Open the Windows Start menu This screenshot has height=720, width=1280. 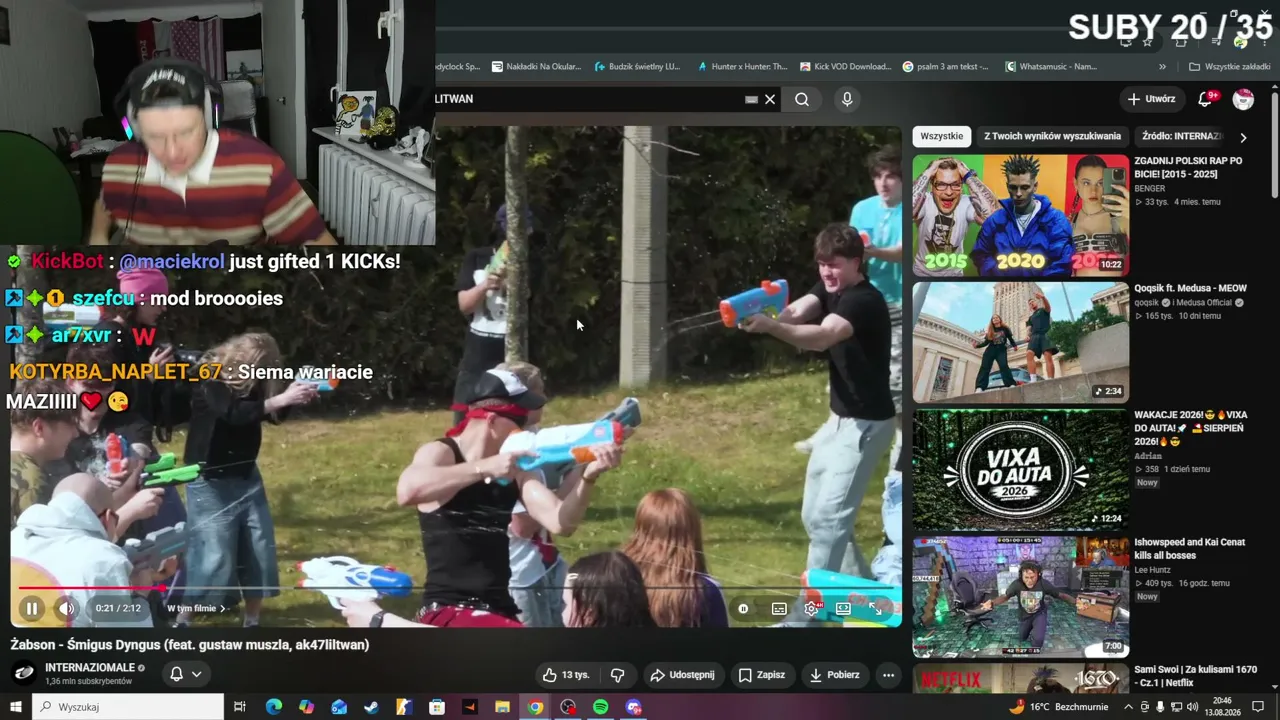click(x=15, y=707)
